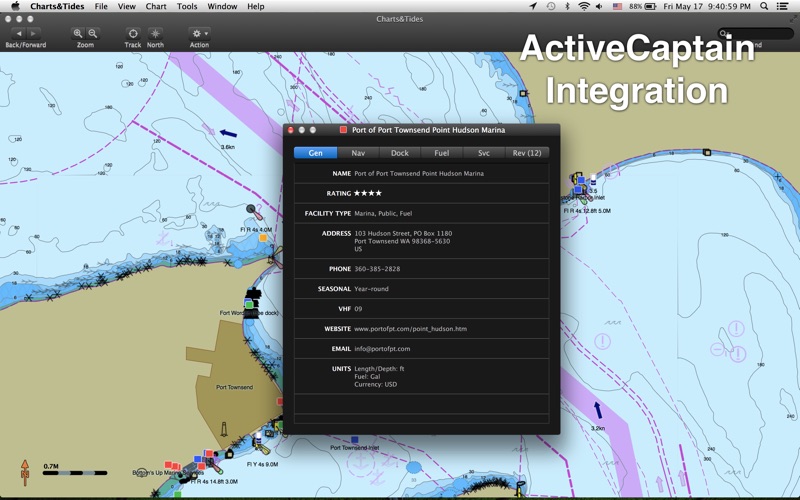Click the Back arrow in toolbar

point(17,34)
